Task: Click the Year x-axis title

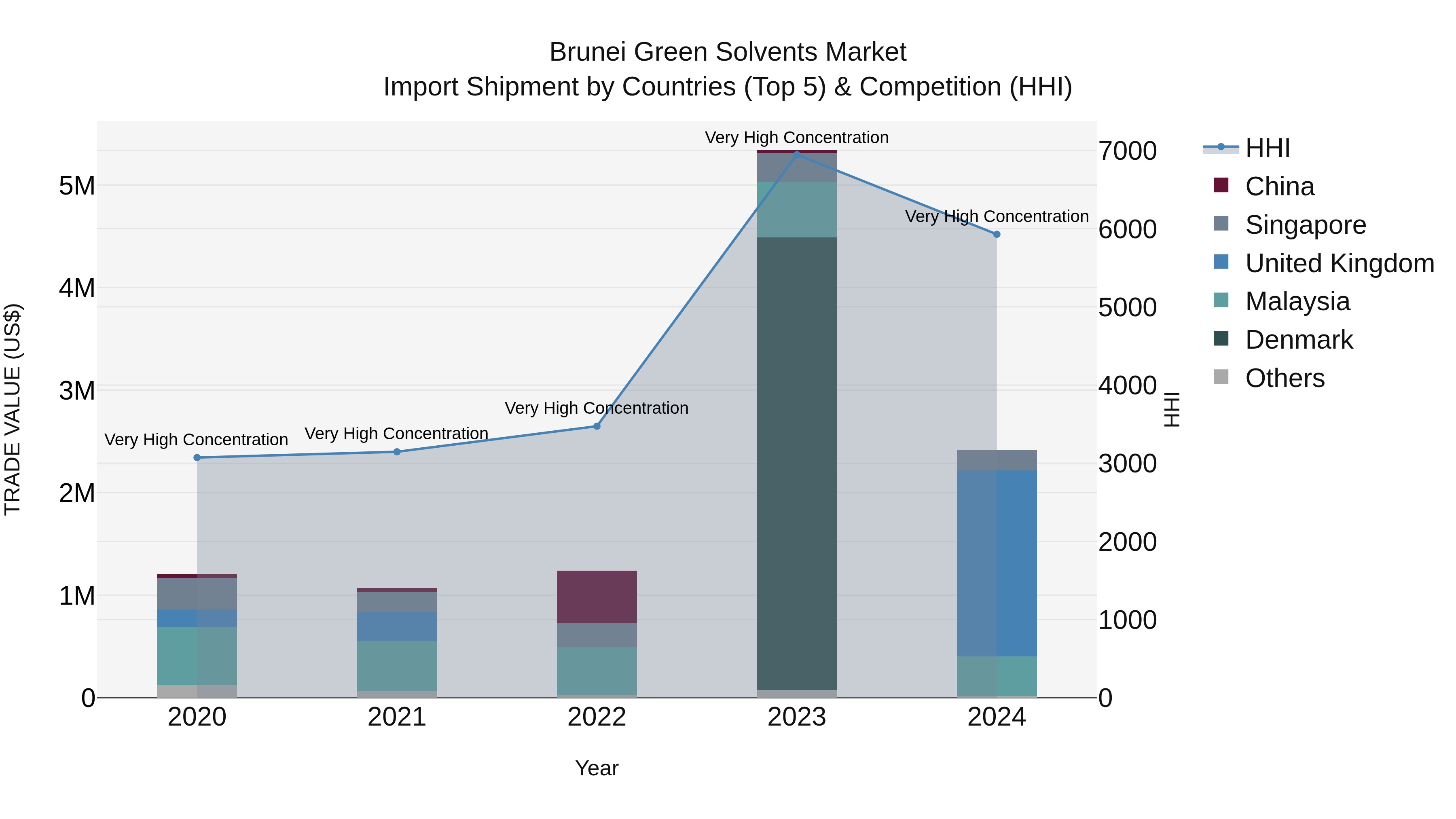Action: click(x=597, y=769)
